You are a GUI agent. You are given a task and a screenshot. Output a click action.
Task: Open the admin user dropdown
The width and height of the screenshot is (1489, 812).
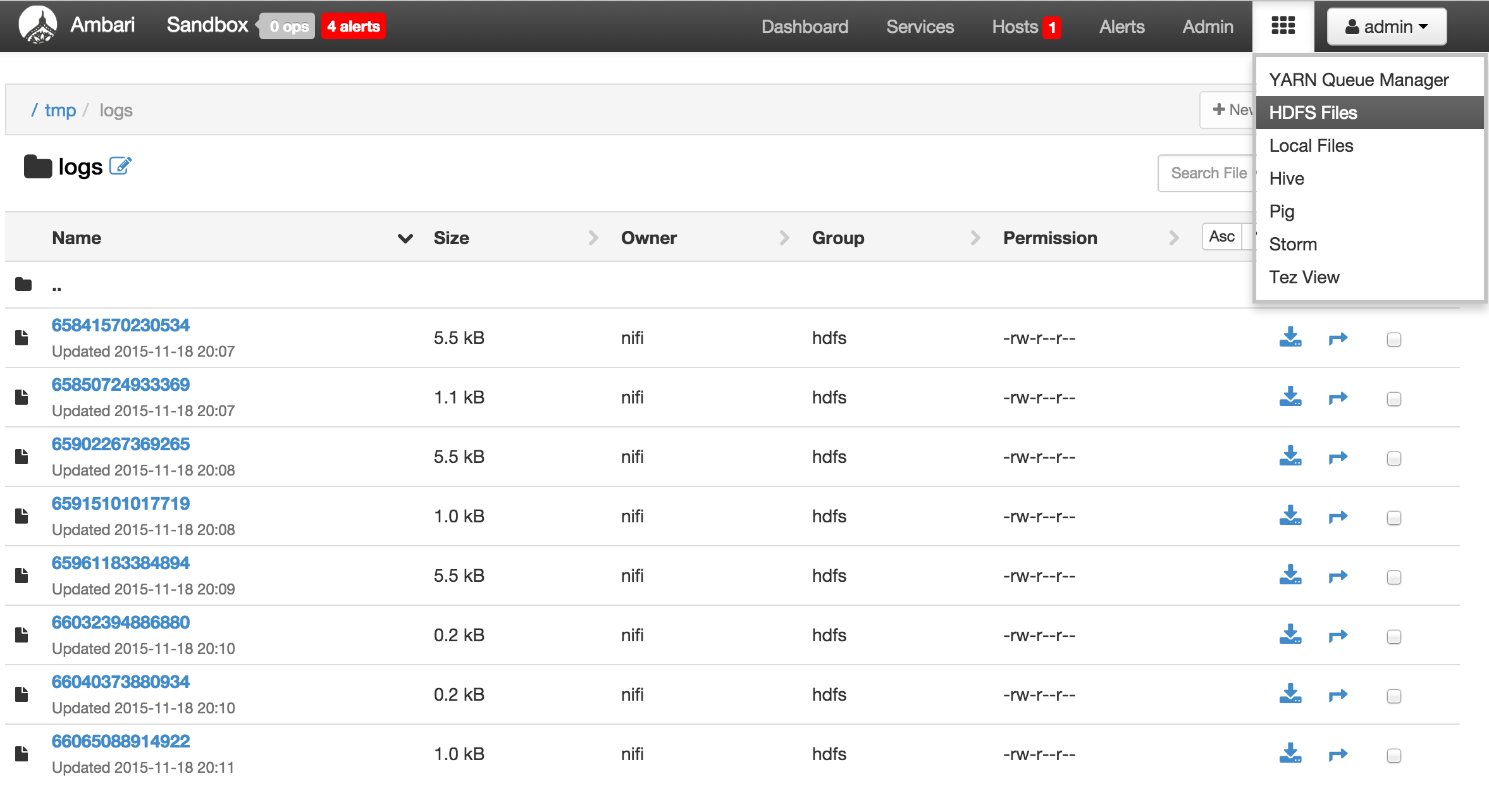point(1387,27)
